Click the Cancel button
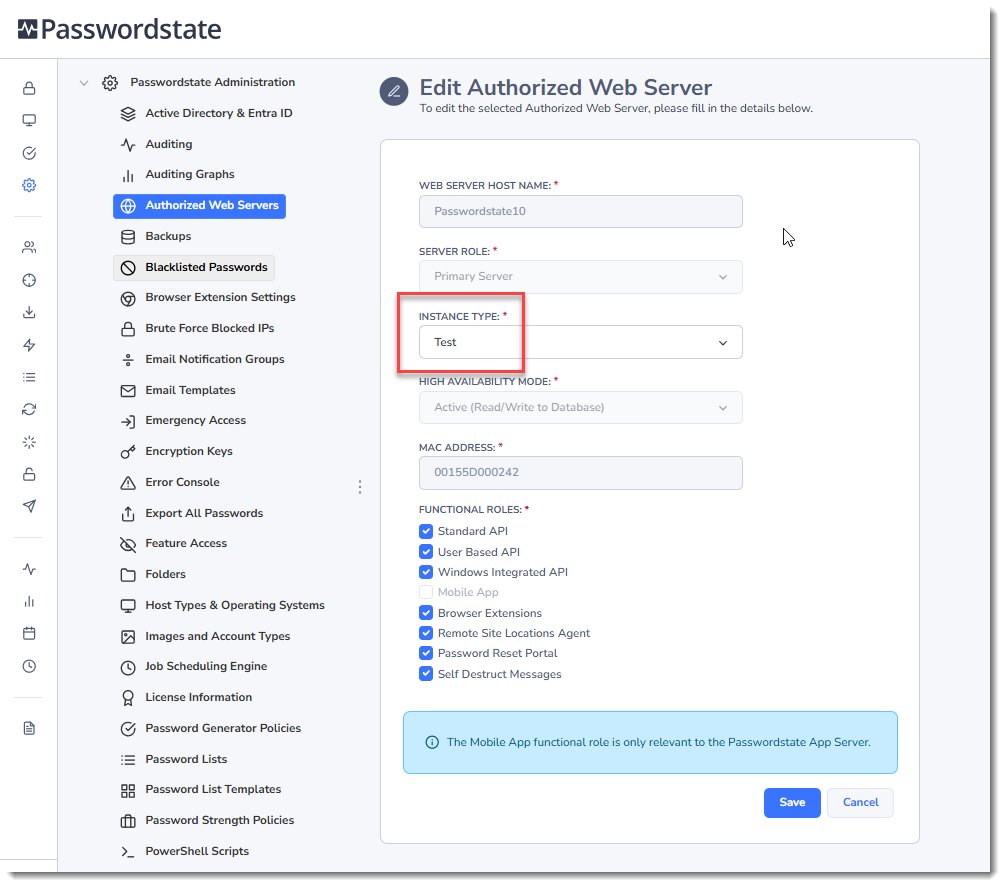Viewport: 1005px width, 887px height. 860,803
